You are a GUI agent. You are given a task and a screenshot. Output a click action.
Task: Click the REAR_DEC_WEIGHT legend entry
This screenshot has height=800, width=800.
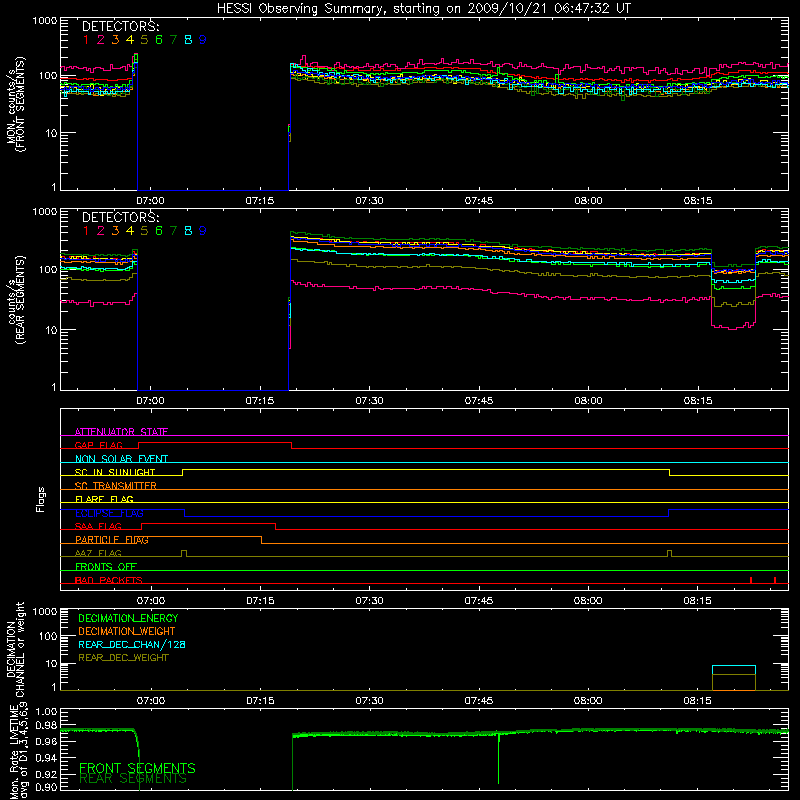coord(123,658)
